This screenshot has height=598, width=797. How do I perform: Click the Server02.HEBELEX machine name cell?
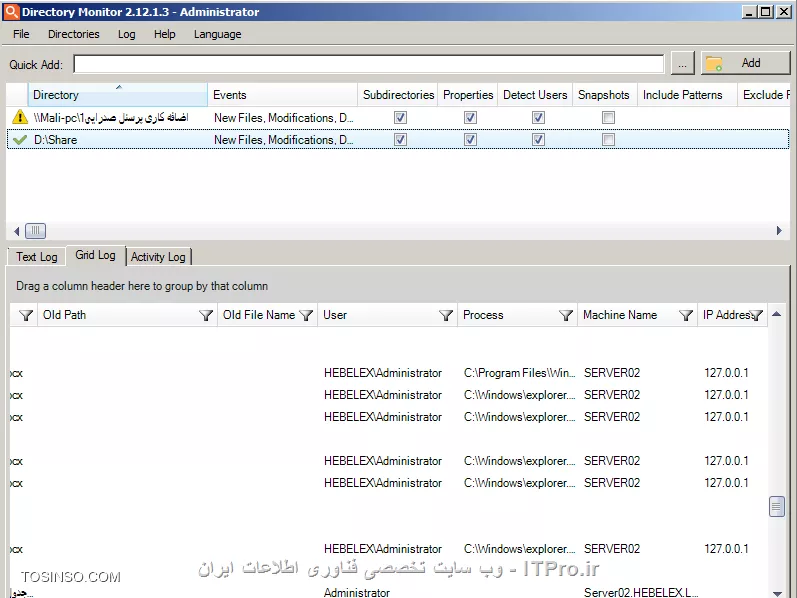click(x=640, y=592)
